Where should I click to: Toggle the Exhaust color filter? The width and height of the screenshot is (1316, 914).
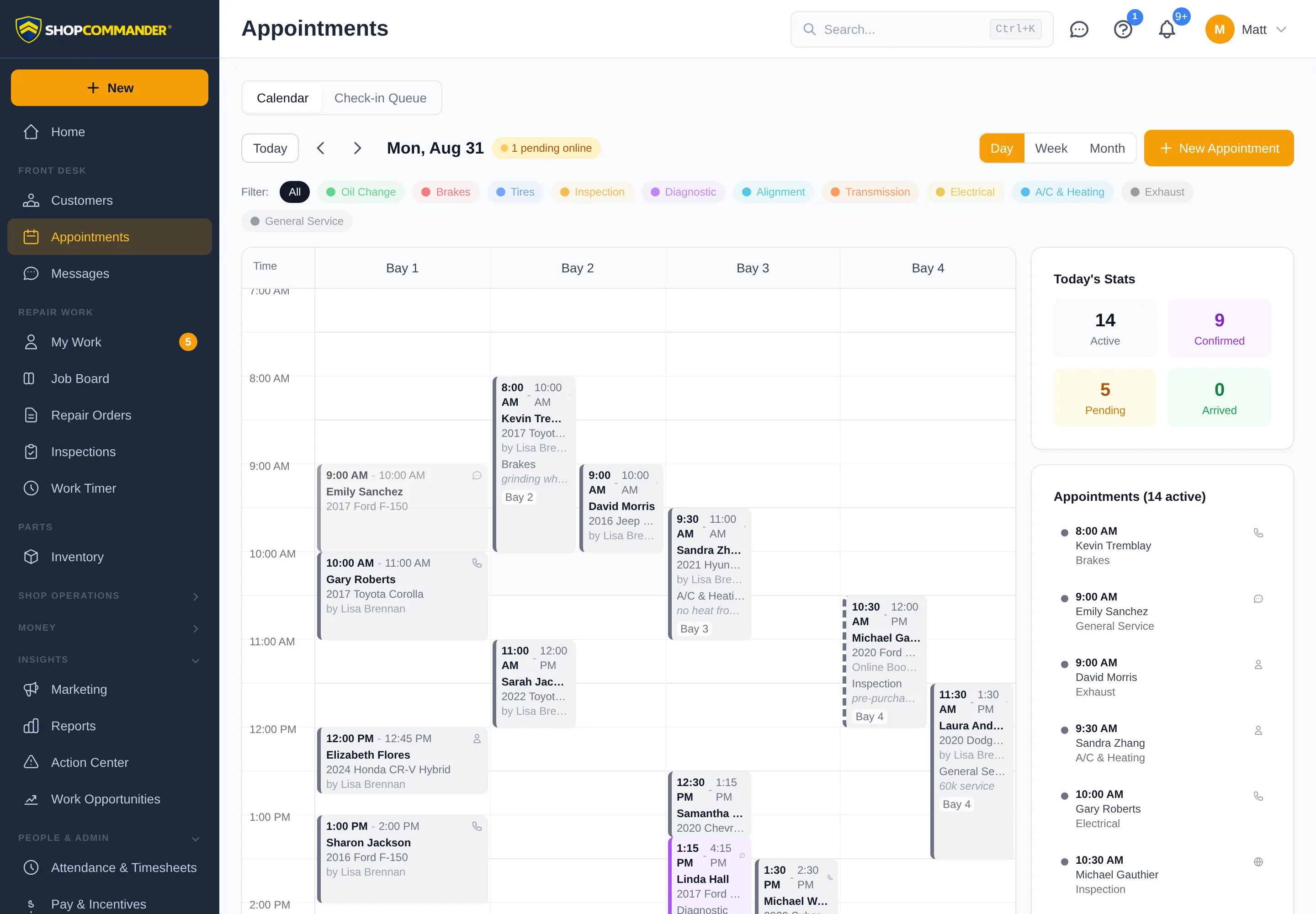coord(1157,192)
